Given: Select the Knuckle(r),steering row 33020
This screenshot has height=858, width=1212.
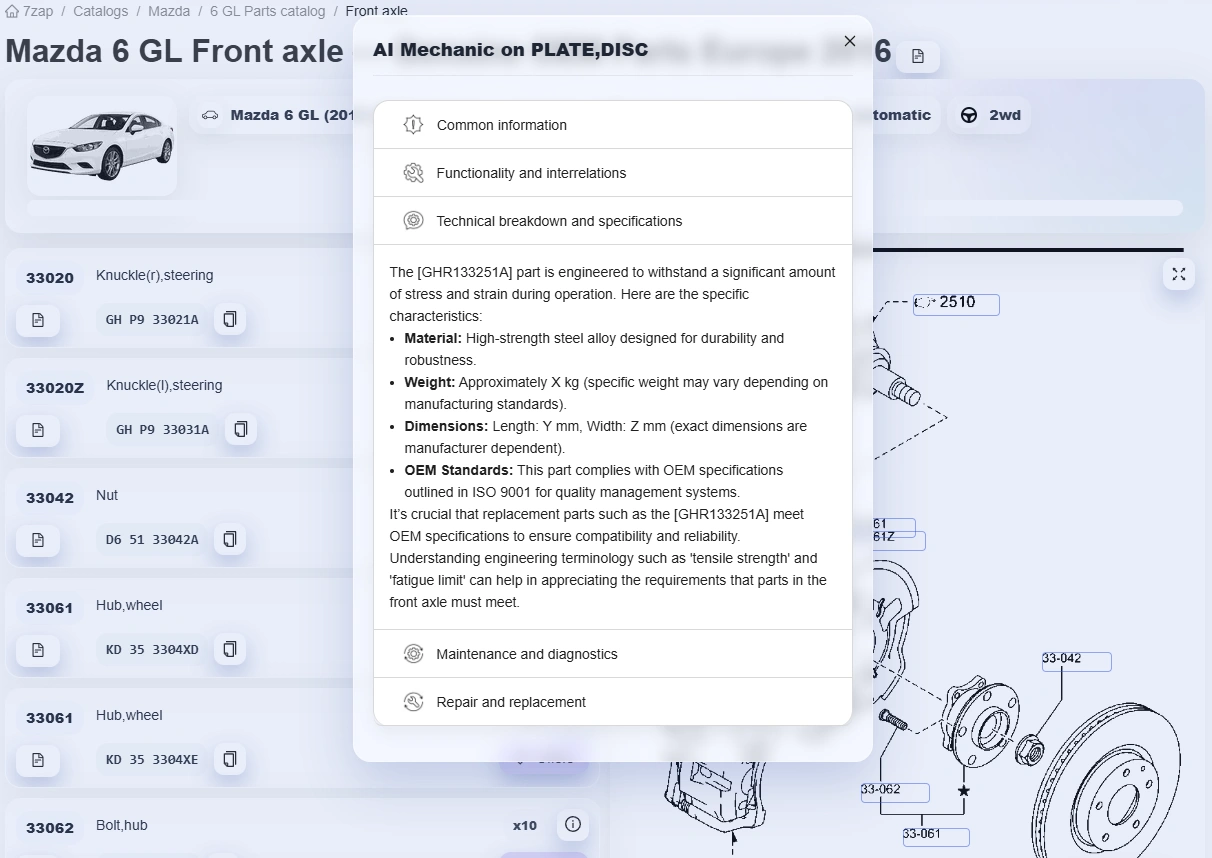Looking at the screenshot, I should (x=179, y=299).
